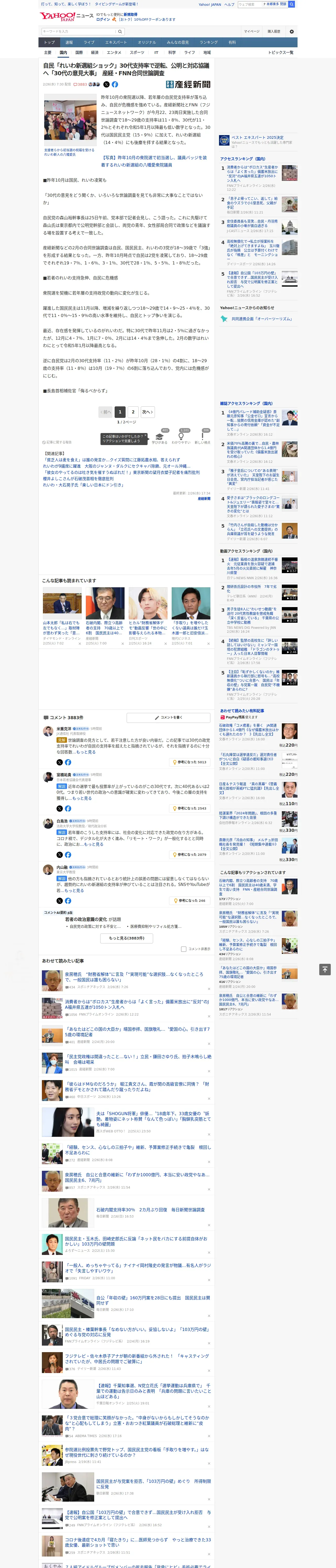The height and width of the screenshot is (1568, 336).
Task: Toggle the コメント非表示 checkbox
Action: tap(183, 949)
